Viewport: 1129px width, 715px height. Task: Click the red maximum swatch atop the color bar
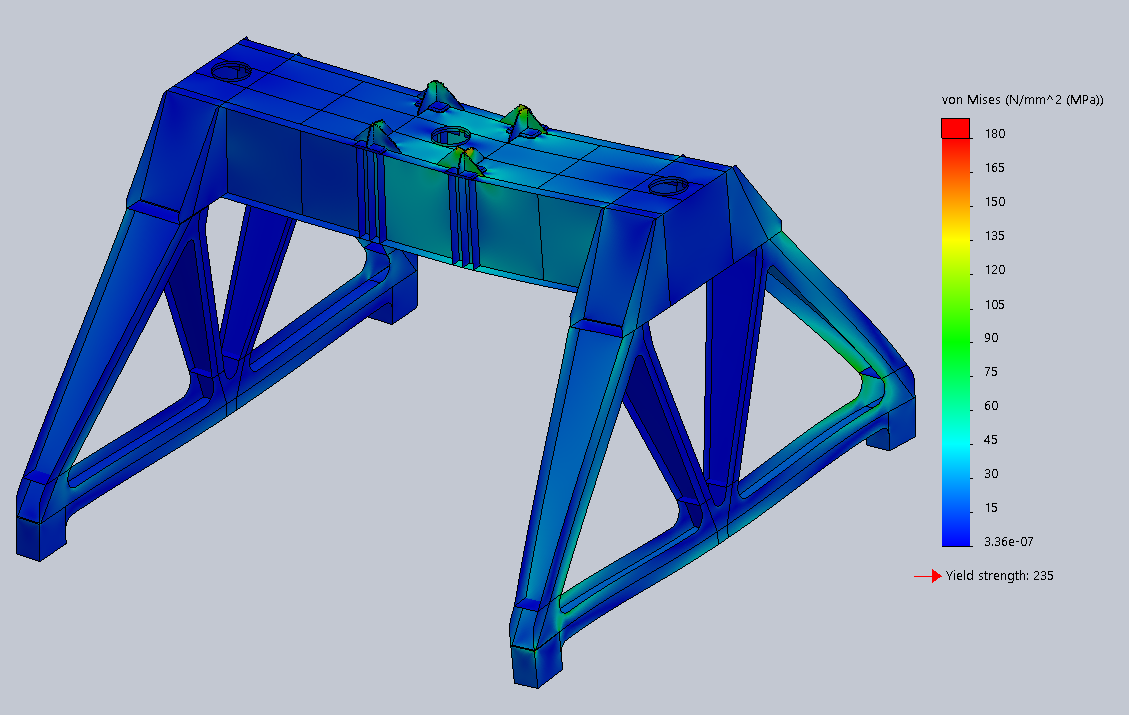956,128
